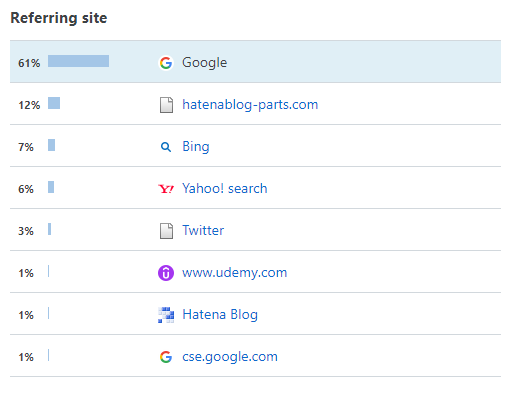Click the Bing row's traffic bar
Viewport: 512px width, 394px height.
tap(51, 145)
